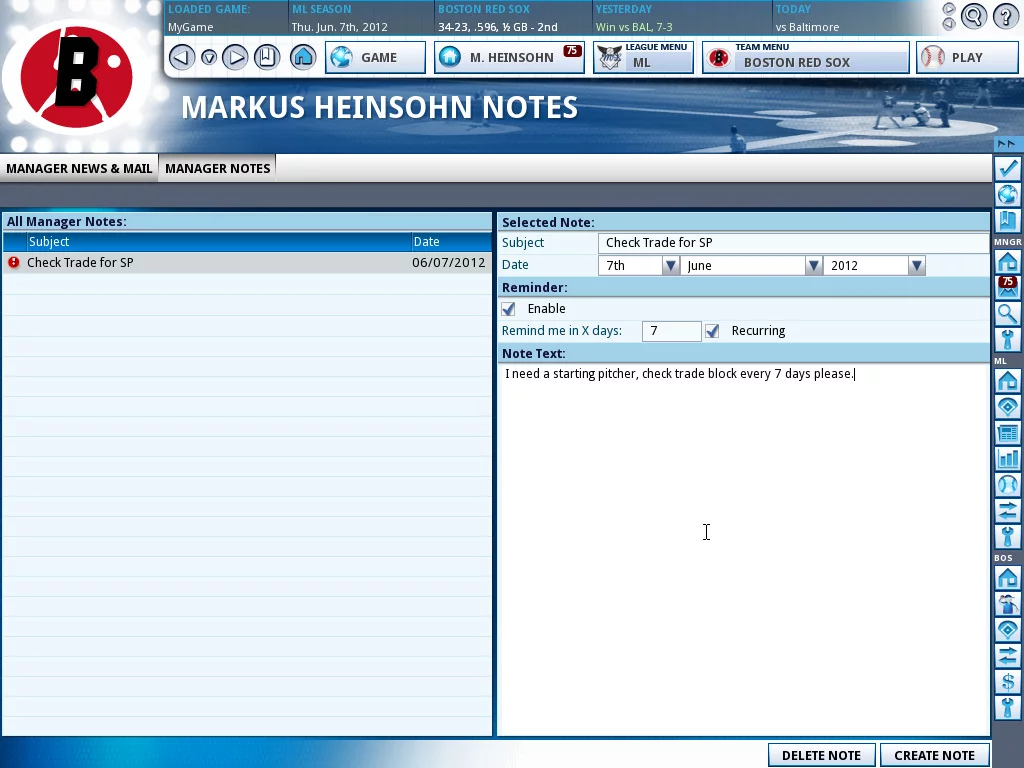The image size is (1024, 768).
Task: Click the Remind me in X days field
Action: [671, 331]
